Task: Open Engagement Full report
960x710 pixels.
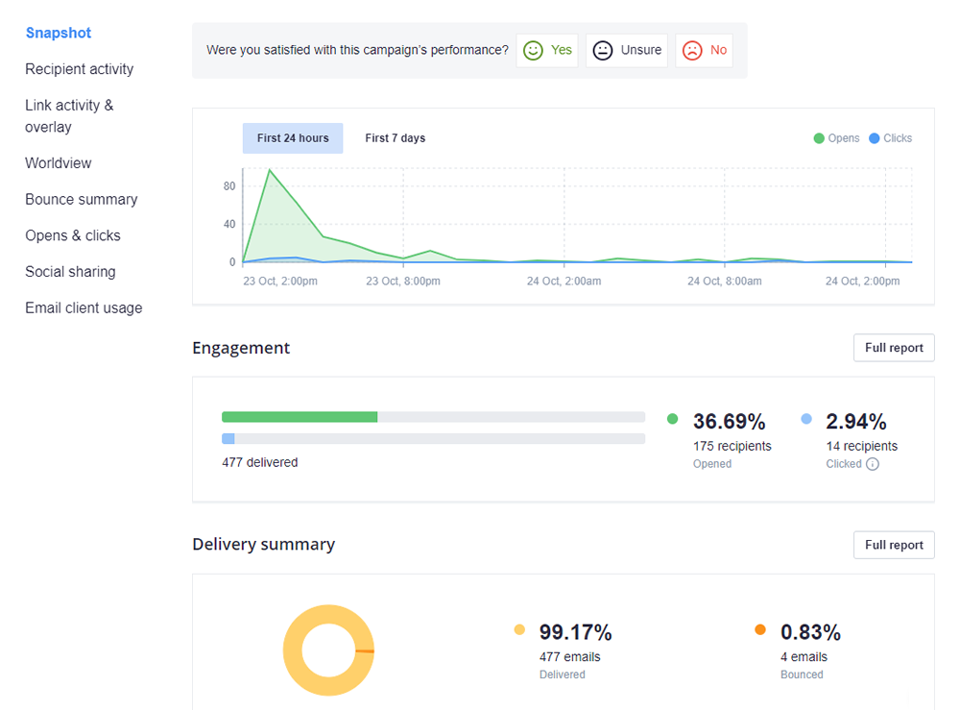Action: click(x=894, y=348)
